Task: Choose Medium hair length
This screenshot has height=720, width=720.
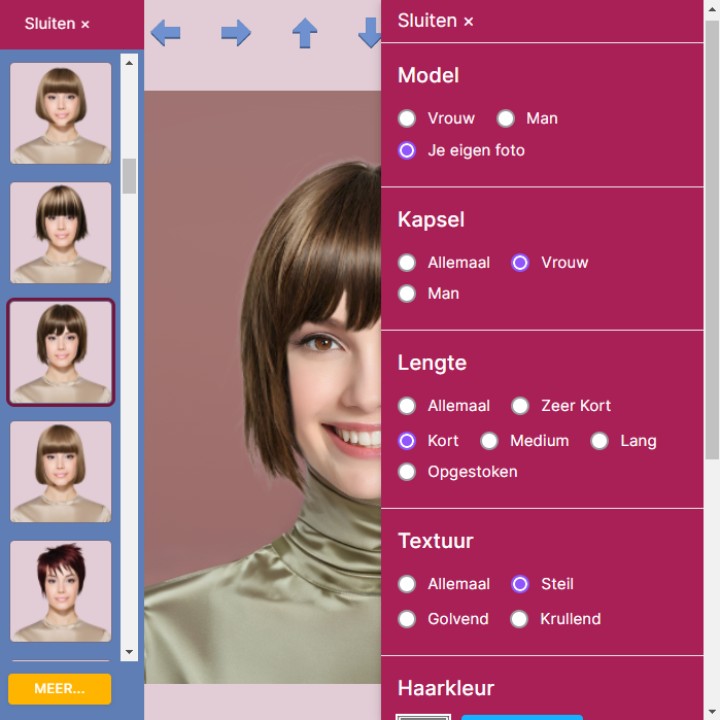Action: click(489, 441)
